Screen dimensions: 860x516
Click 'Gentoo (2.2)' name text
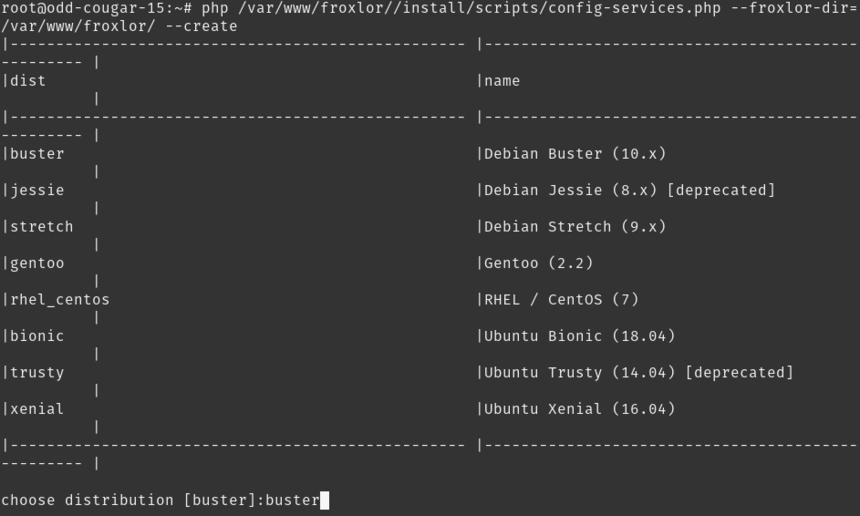pyautogui.click(x=539, y=263)
